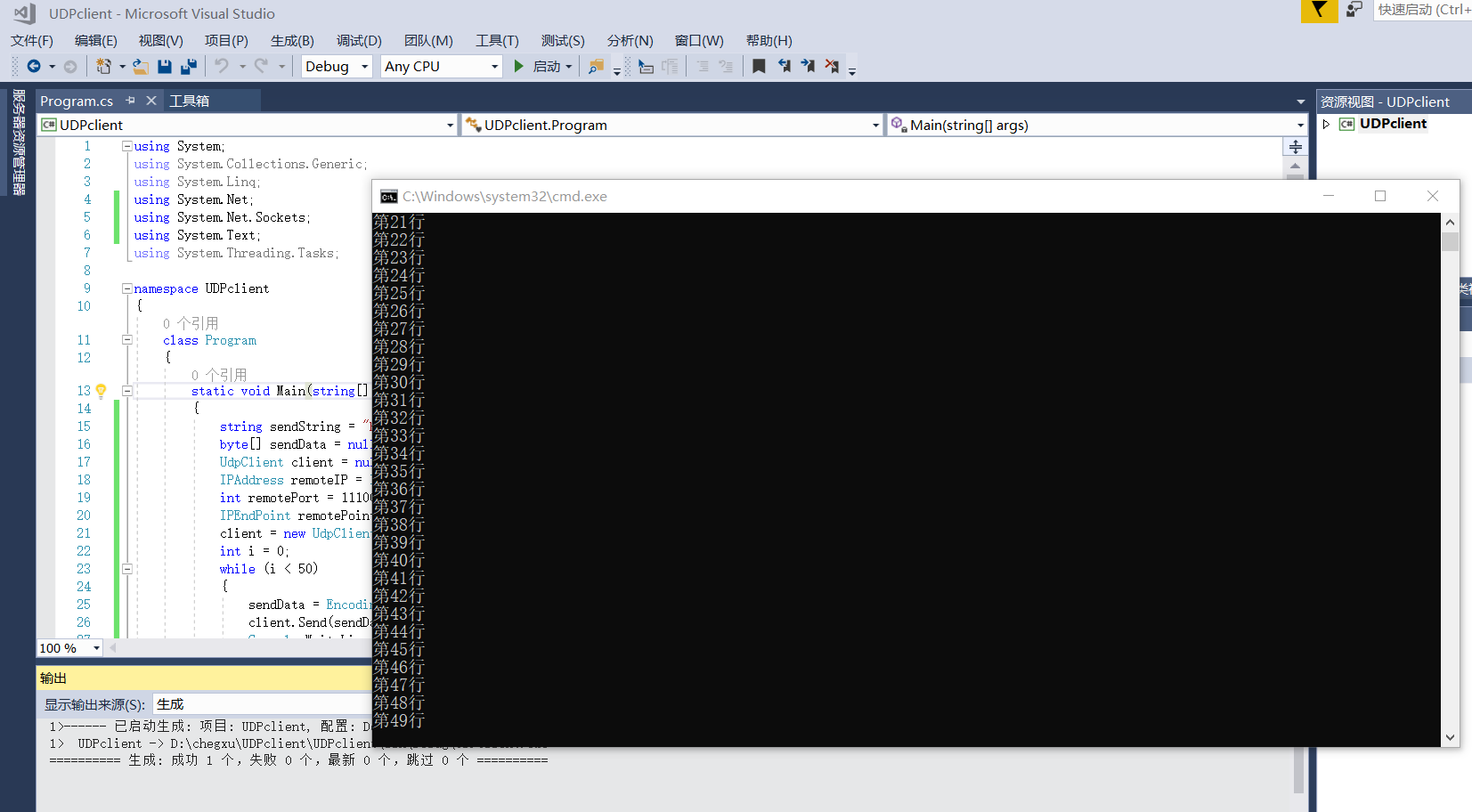Image resolution: width=1472 pixels, height=812 pixels.
Task: Click the Display member list toolbar icon
Action: tap(647, 66)
